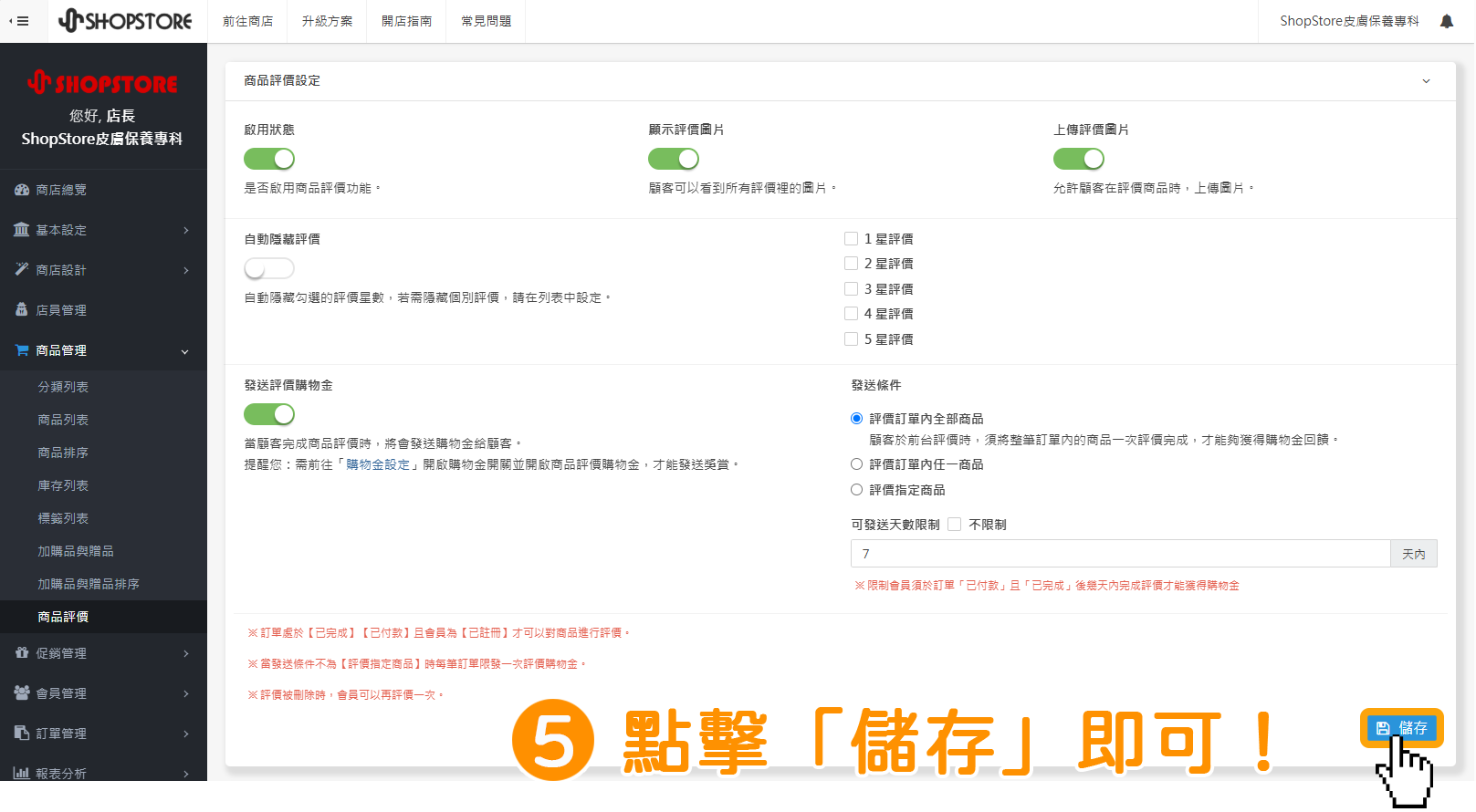
Task: Open 常見問題 in top navigation
Action: pos(487,21)
